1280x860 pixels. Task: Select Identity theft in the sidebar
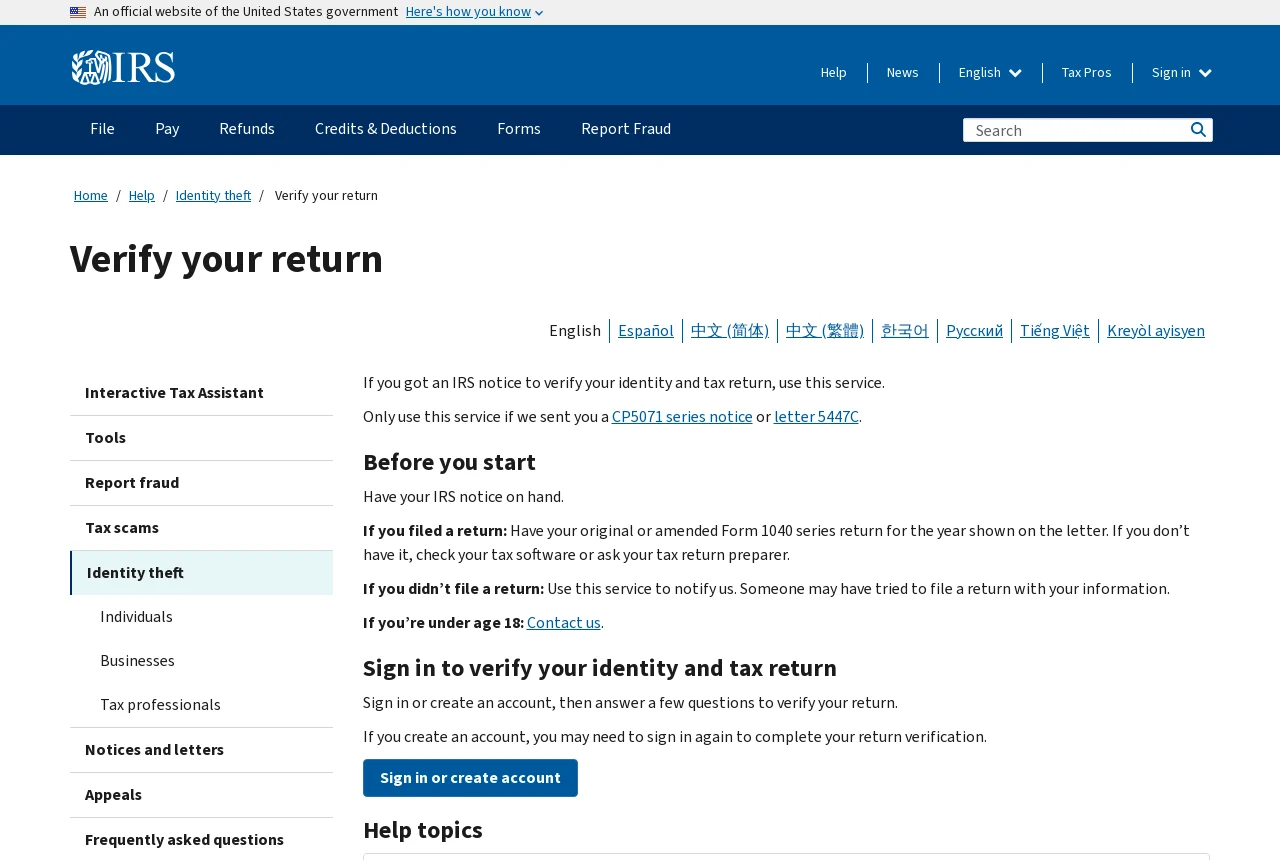[x=201, y=573]
